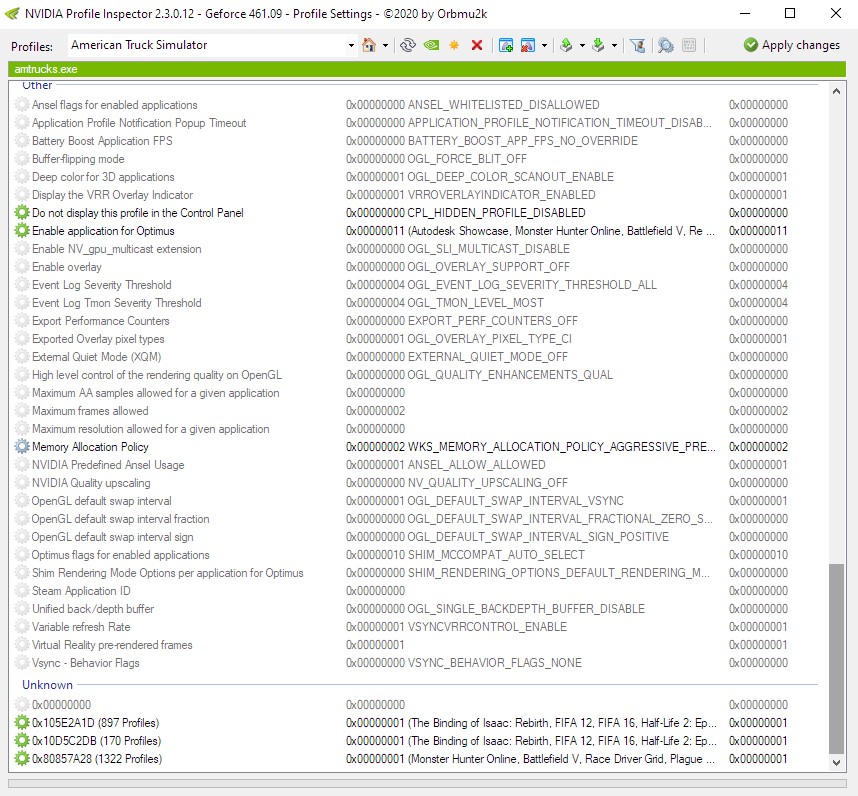Click gear icon of Maximum frames allowed
The height and width of the screenshot is (796, 858).
click(x=22, y=411)
